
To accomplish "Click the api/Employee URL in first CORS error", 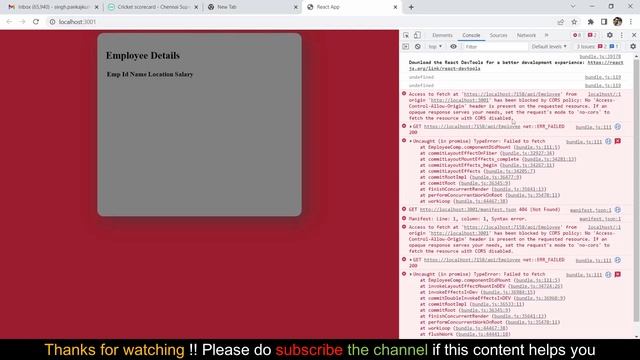I will (512, 94).
